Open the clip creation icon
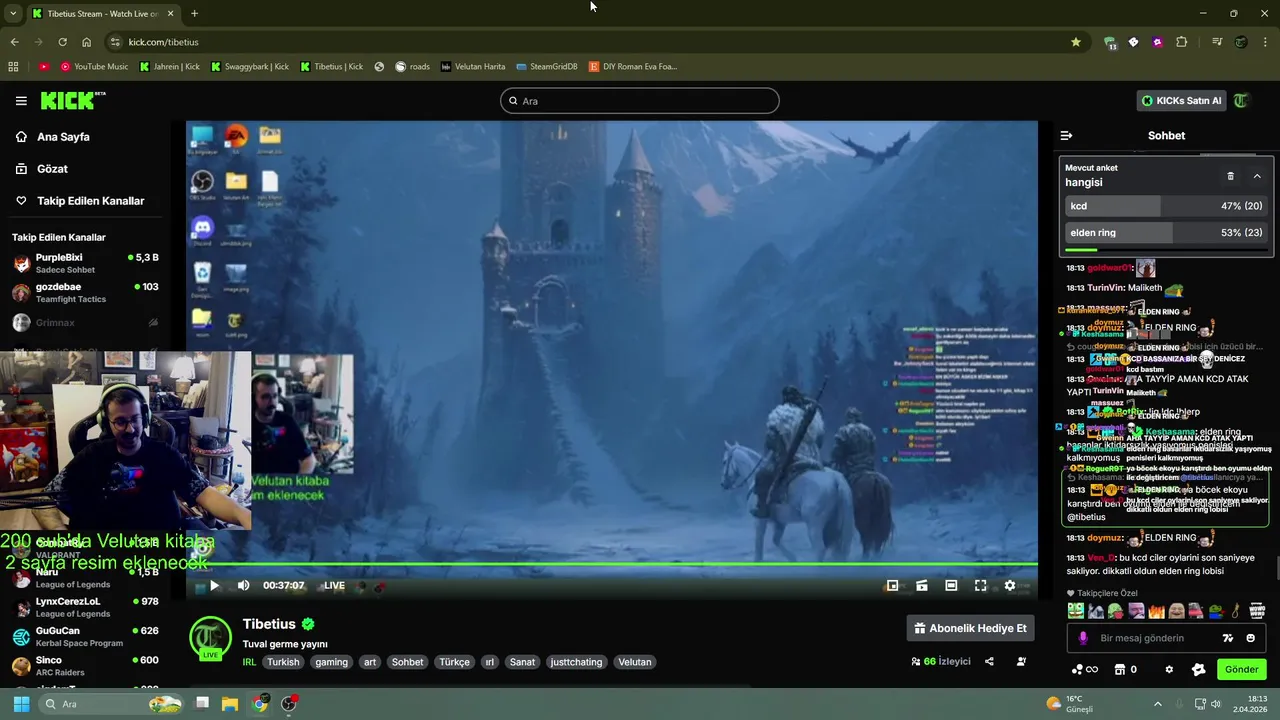Image resolution: width=1280 pixels, height=720 pixels. (x=922, y=586)
